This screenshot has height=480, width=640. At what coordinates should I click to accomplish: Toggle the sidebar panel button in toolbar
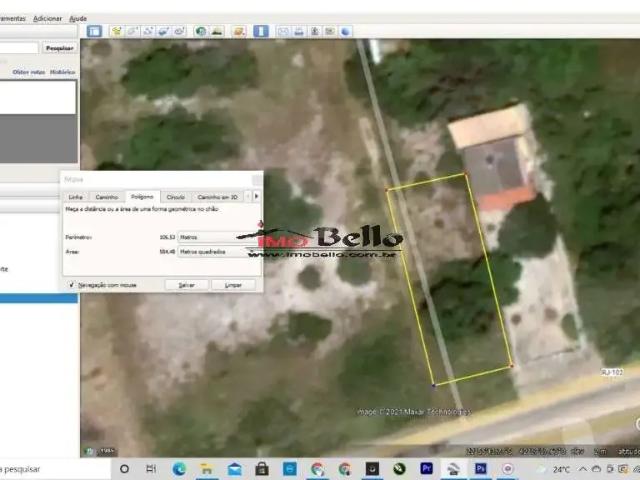pos(95,31)
